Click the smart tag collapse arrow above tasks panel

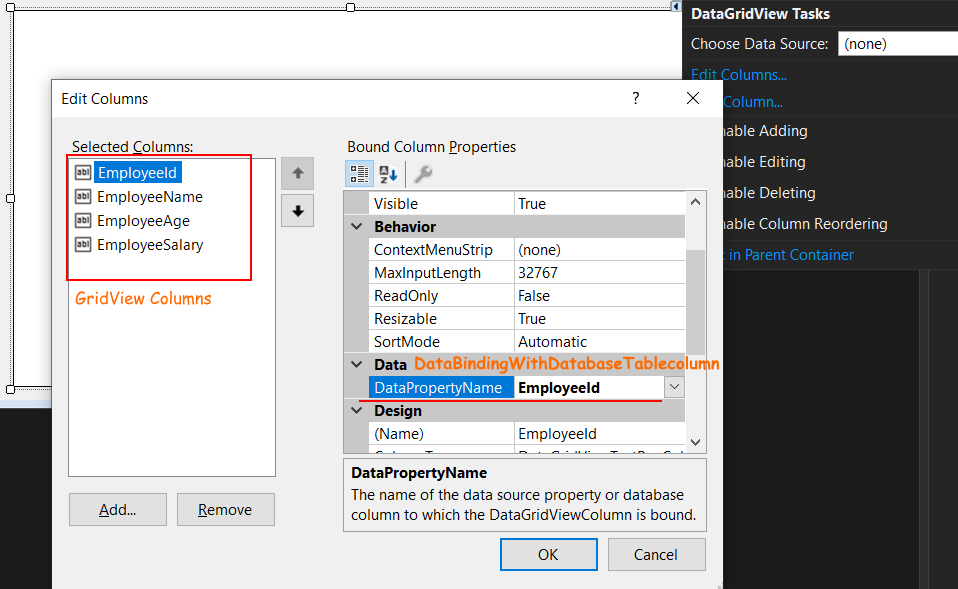click(x=674, y=6)
